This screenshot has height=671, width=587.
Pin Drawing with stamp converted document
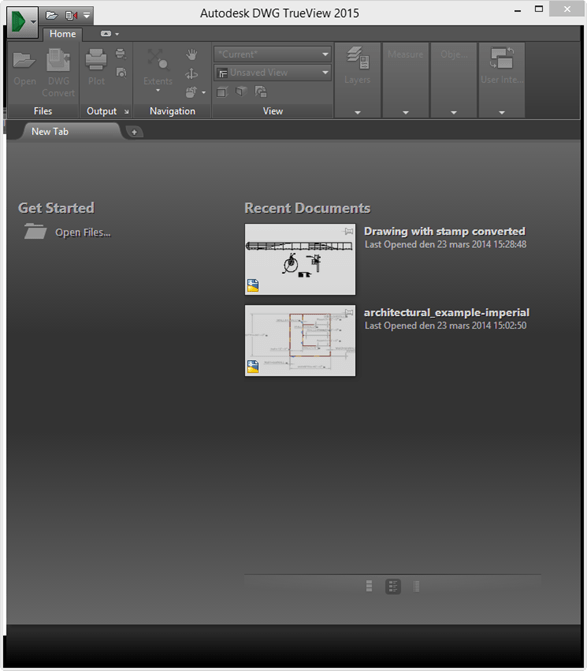pos(349,231)
